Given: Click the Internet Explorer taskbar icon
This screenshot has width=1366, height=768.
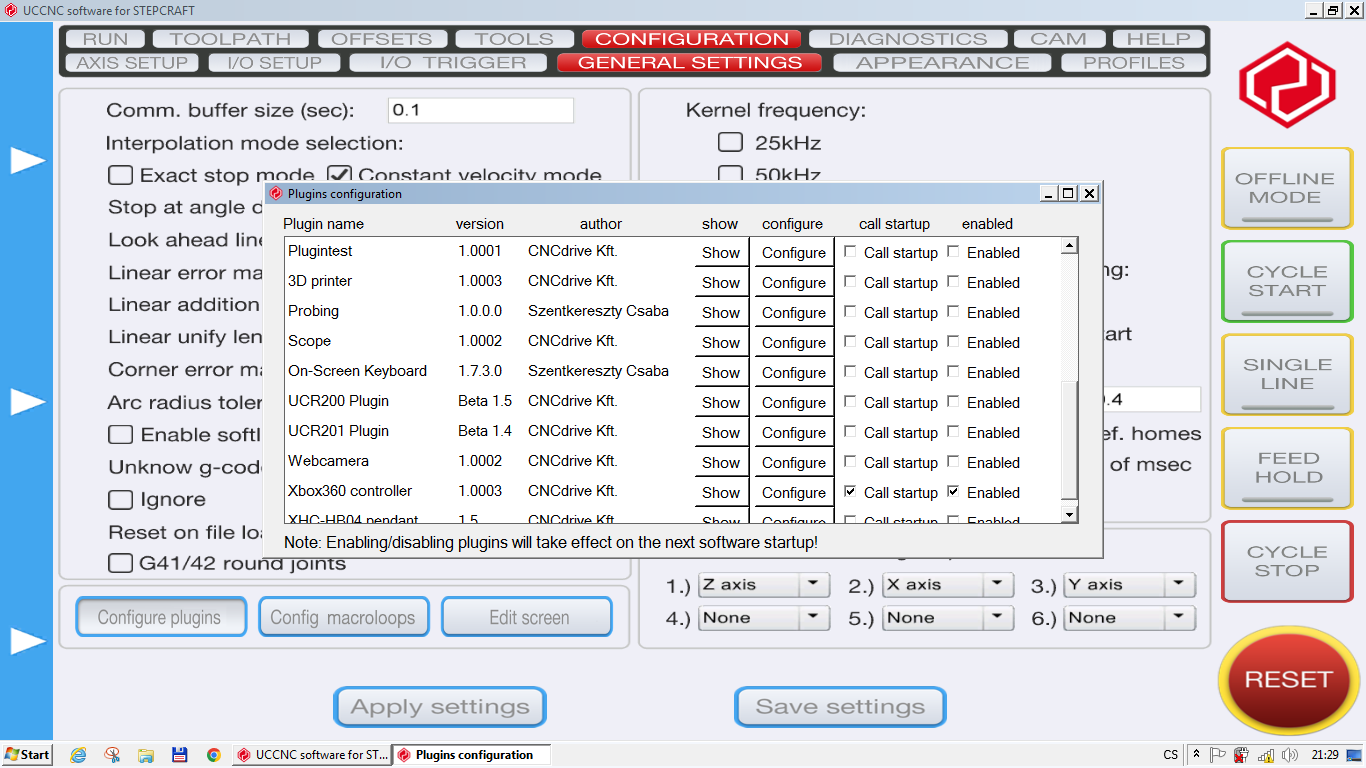Looking at the screenshot, I should [78, 755].
